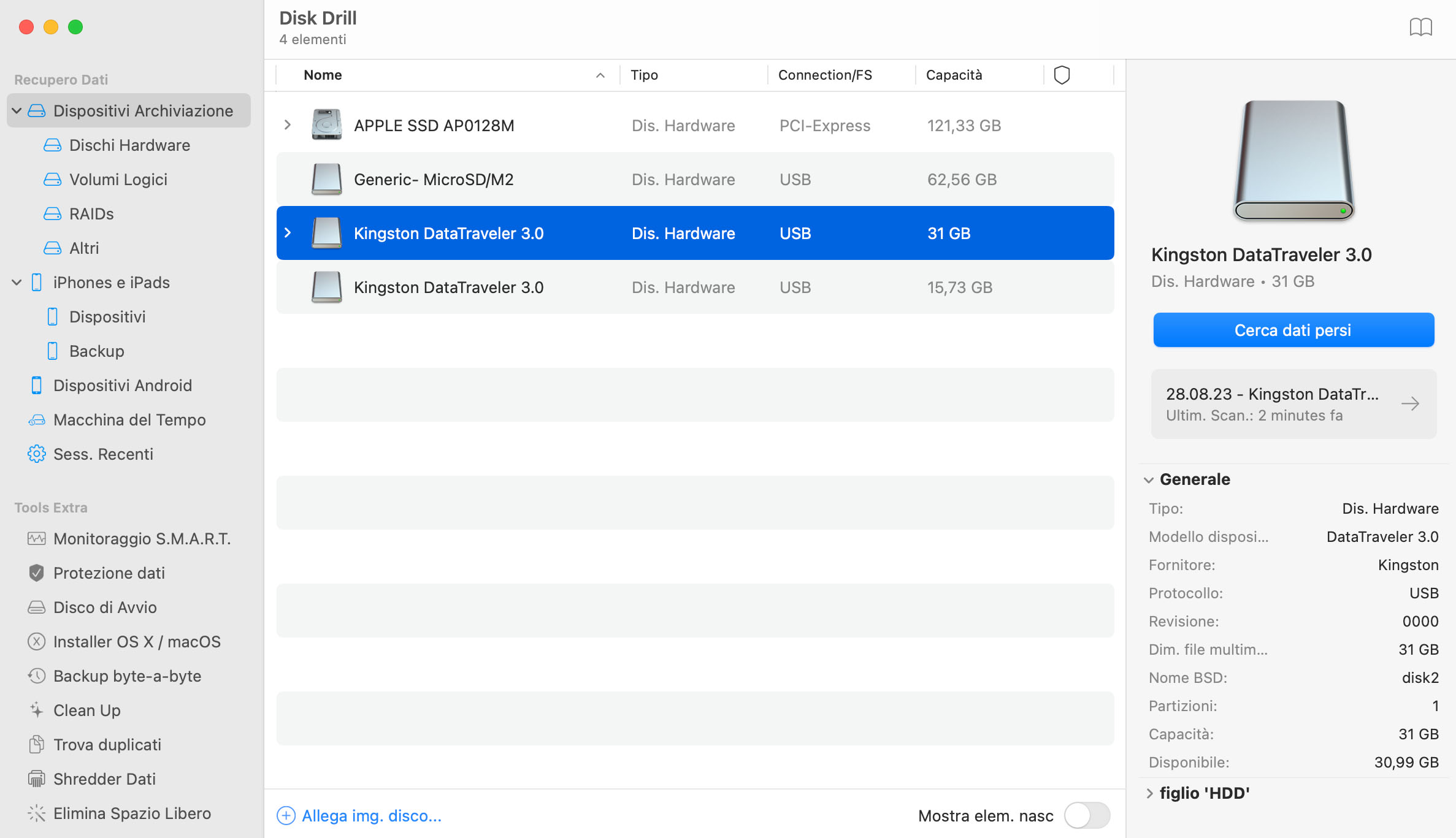Click Allega img. disco link at bottom
This screenshot has width=1456, height=838.
[372, 814]
